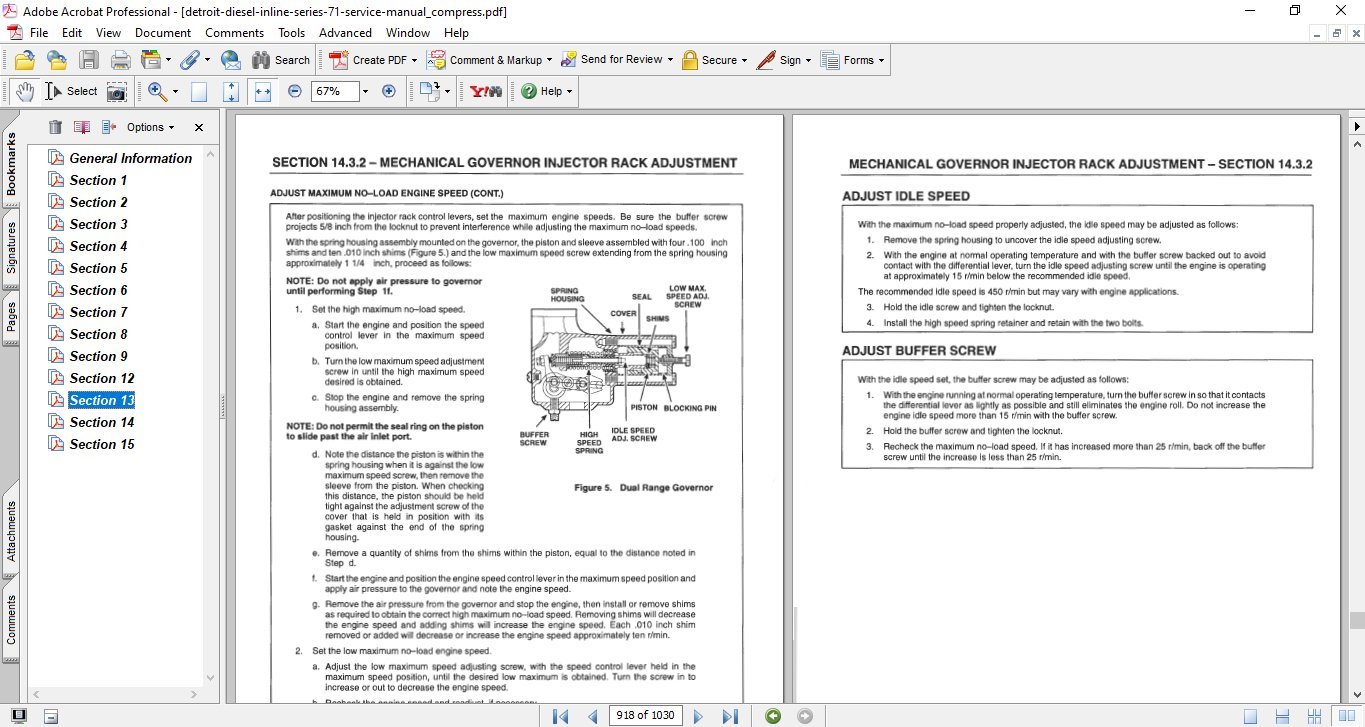Edit the page number field
The image size is (1365, 727).
[x=645, y=716]
